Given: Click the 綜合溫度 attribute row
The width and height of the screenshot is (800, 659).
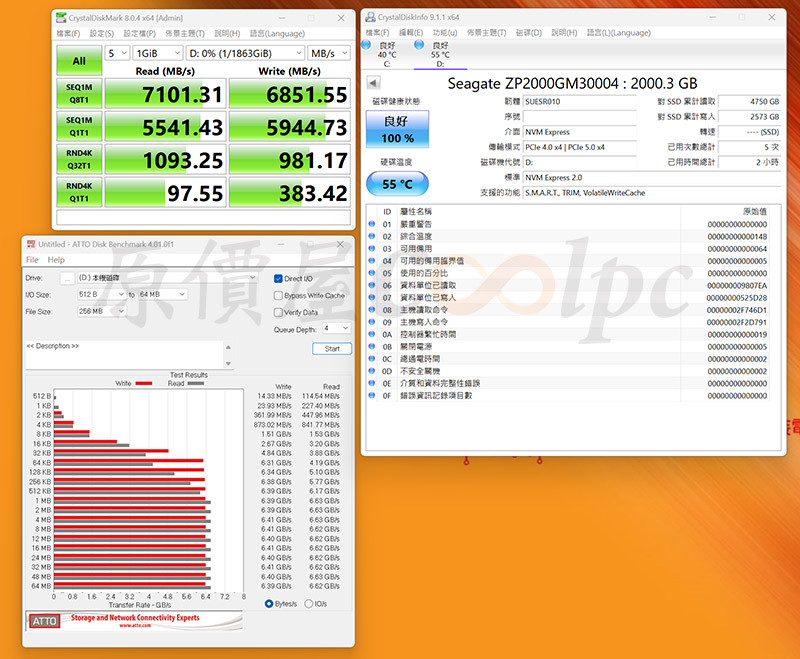Looking at the screenshot, I should click(568, 236).
